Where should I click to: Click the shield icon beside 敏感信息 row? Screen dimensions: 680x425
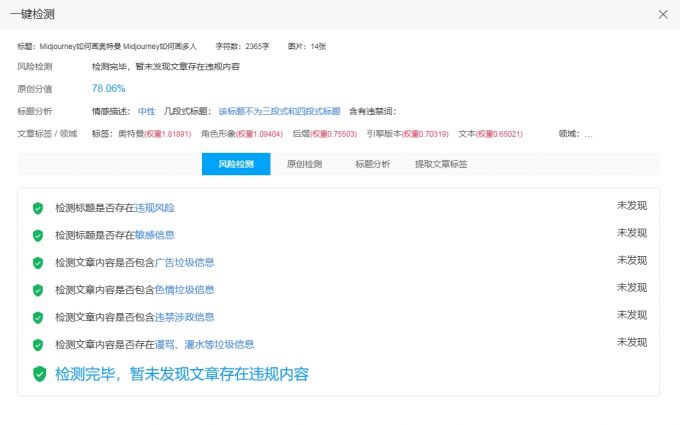38,235
